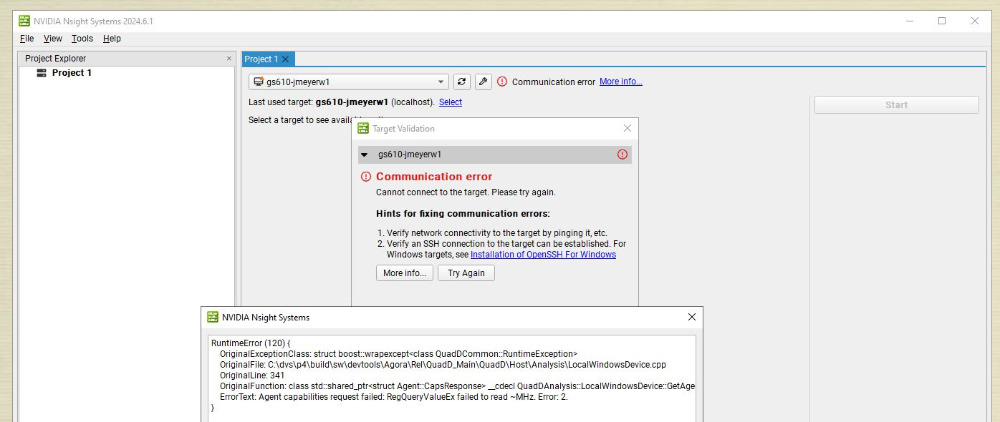Click the ErrorText line in the error message
1000x422 pixels.
[393, 397]
